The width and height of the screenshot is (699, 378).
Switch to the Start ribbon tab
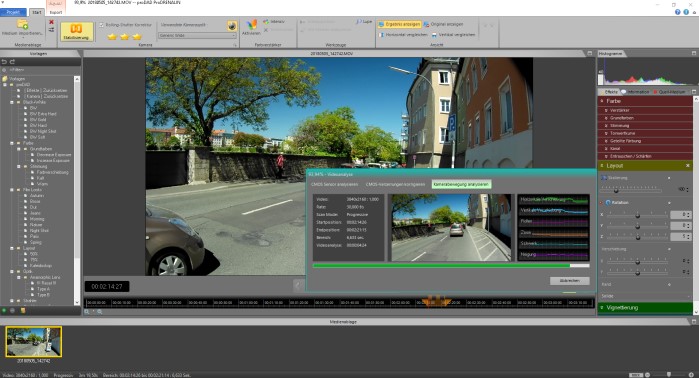coord(37,12)
